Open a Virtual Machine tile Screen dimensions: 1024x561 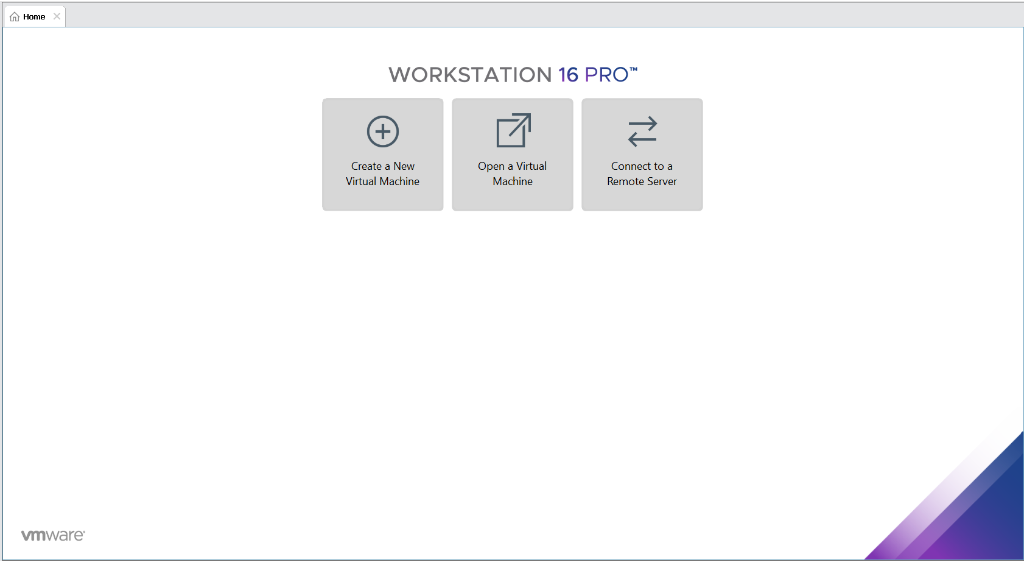(513, 155)
